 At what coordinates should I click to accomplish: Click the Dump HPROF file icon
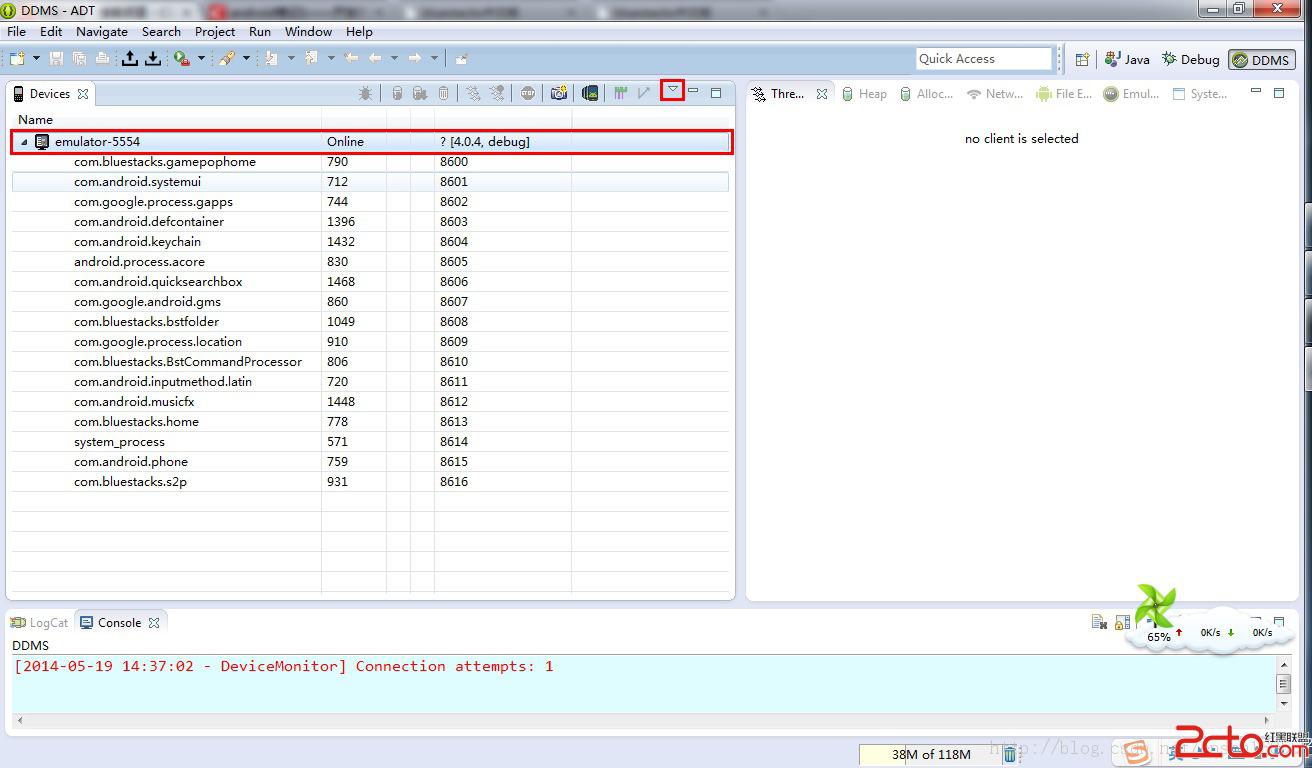pos(420,93)
